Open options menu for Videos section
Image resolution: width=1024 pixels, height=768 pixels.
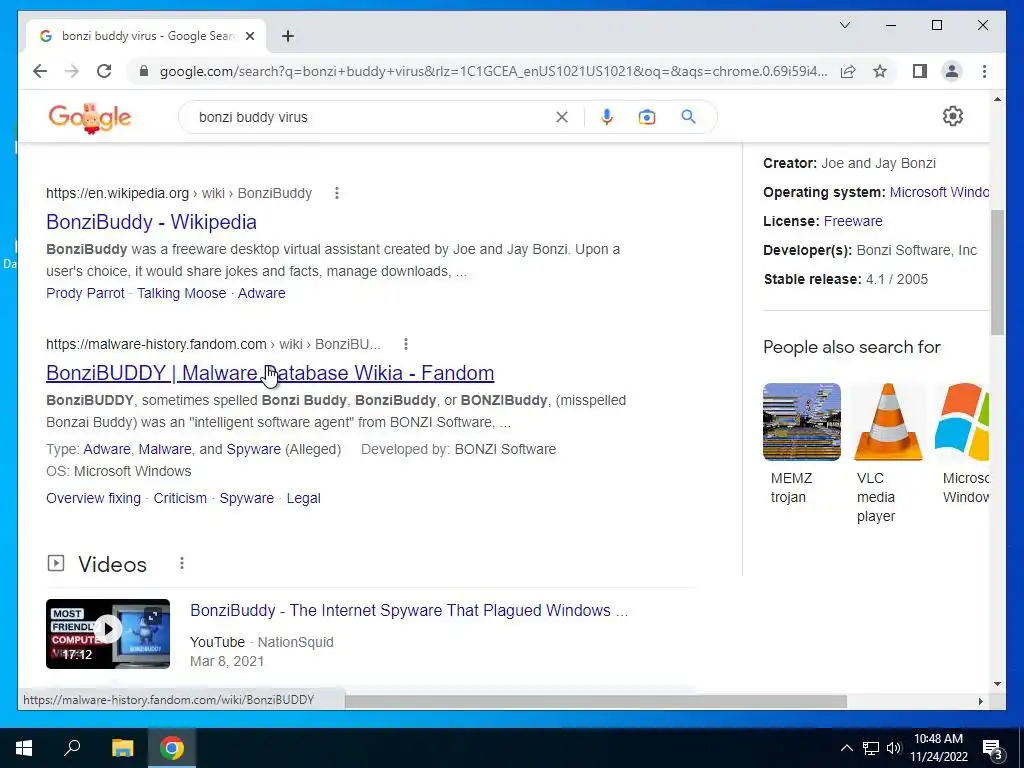click(x=182, y=563)
